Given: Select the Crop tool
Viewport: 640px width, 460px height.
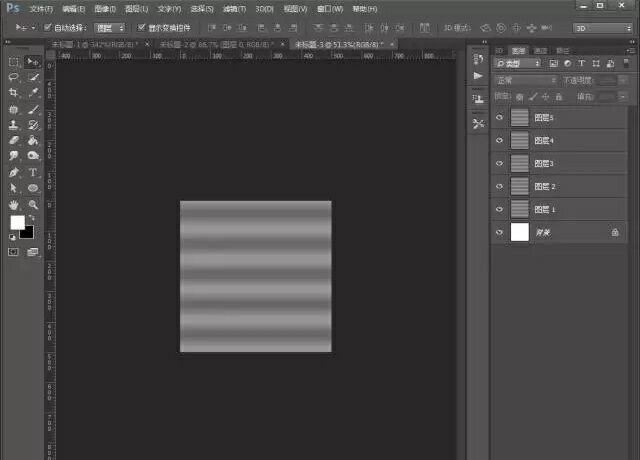Looking at the screenshot, I should click(14, 93).
